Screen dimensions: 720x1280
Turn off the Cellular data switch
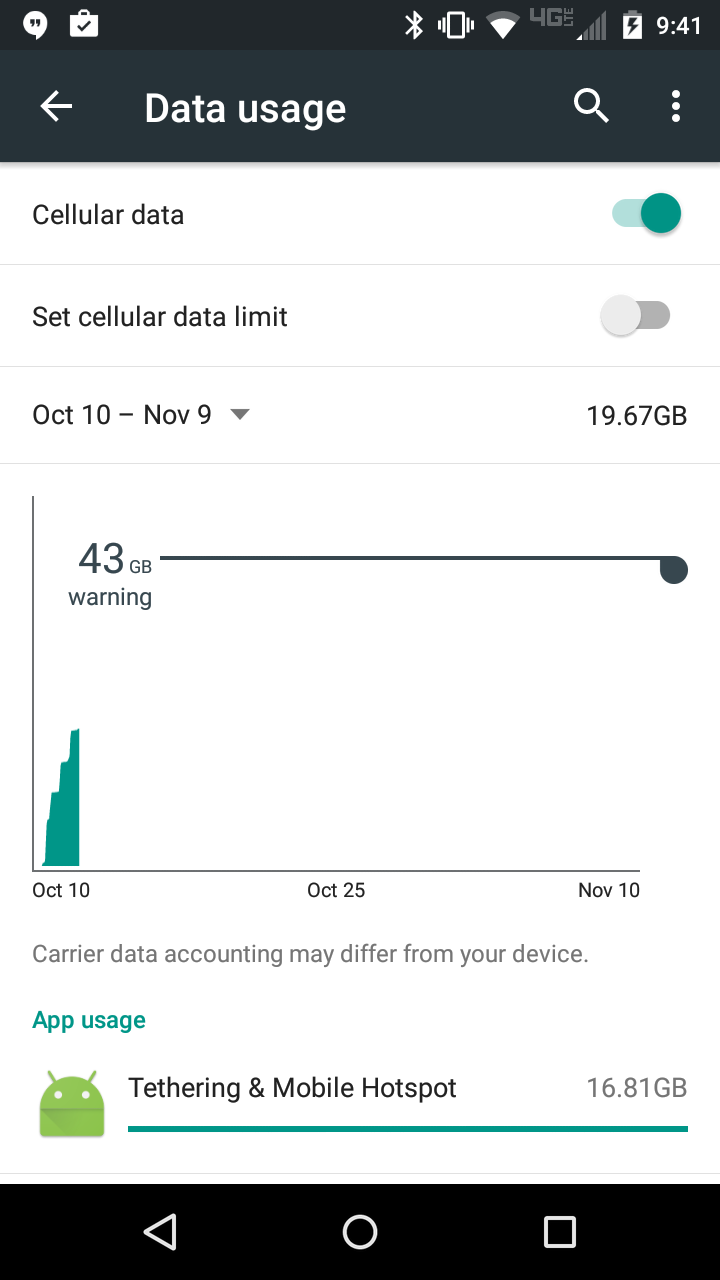coord(647,214)
